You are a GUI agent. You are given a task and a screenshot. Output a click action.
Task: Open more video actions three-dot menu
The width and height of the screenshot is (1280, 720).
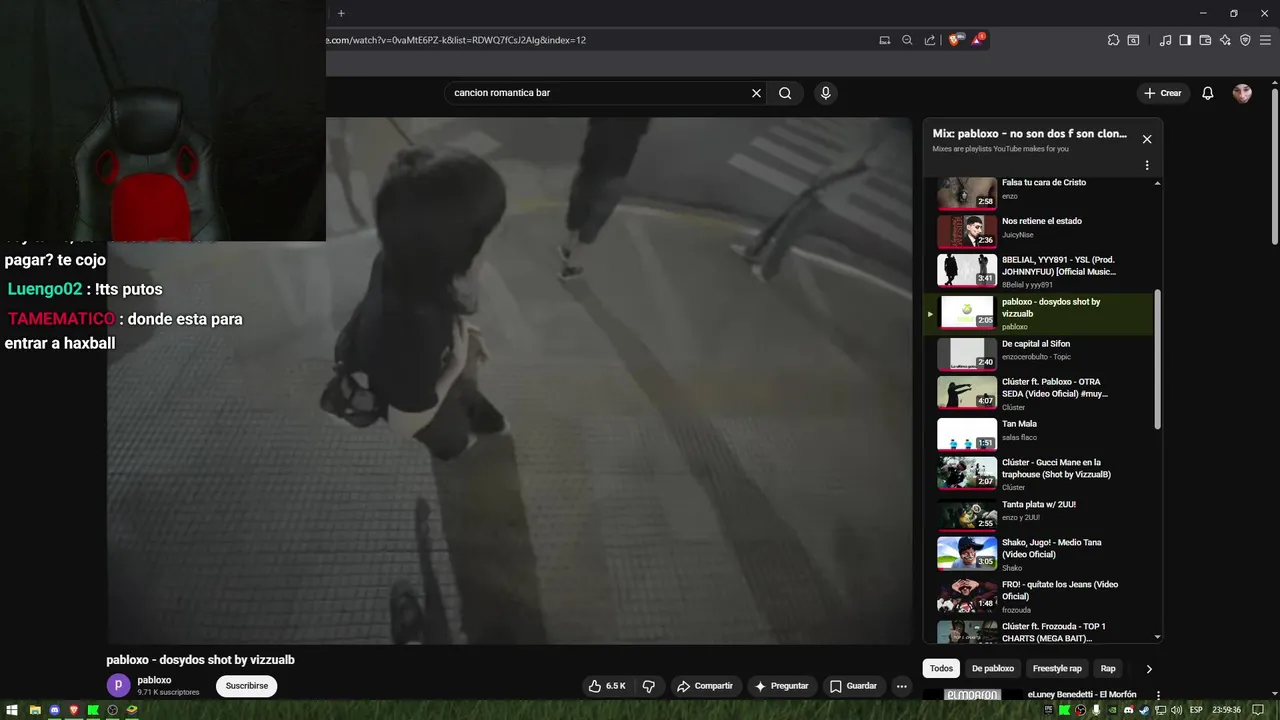(x=901, y=686)
